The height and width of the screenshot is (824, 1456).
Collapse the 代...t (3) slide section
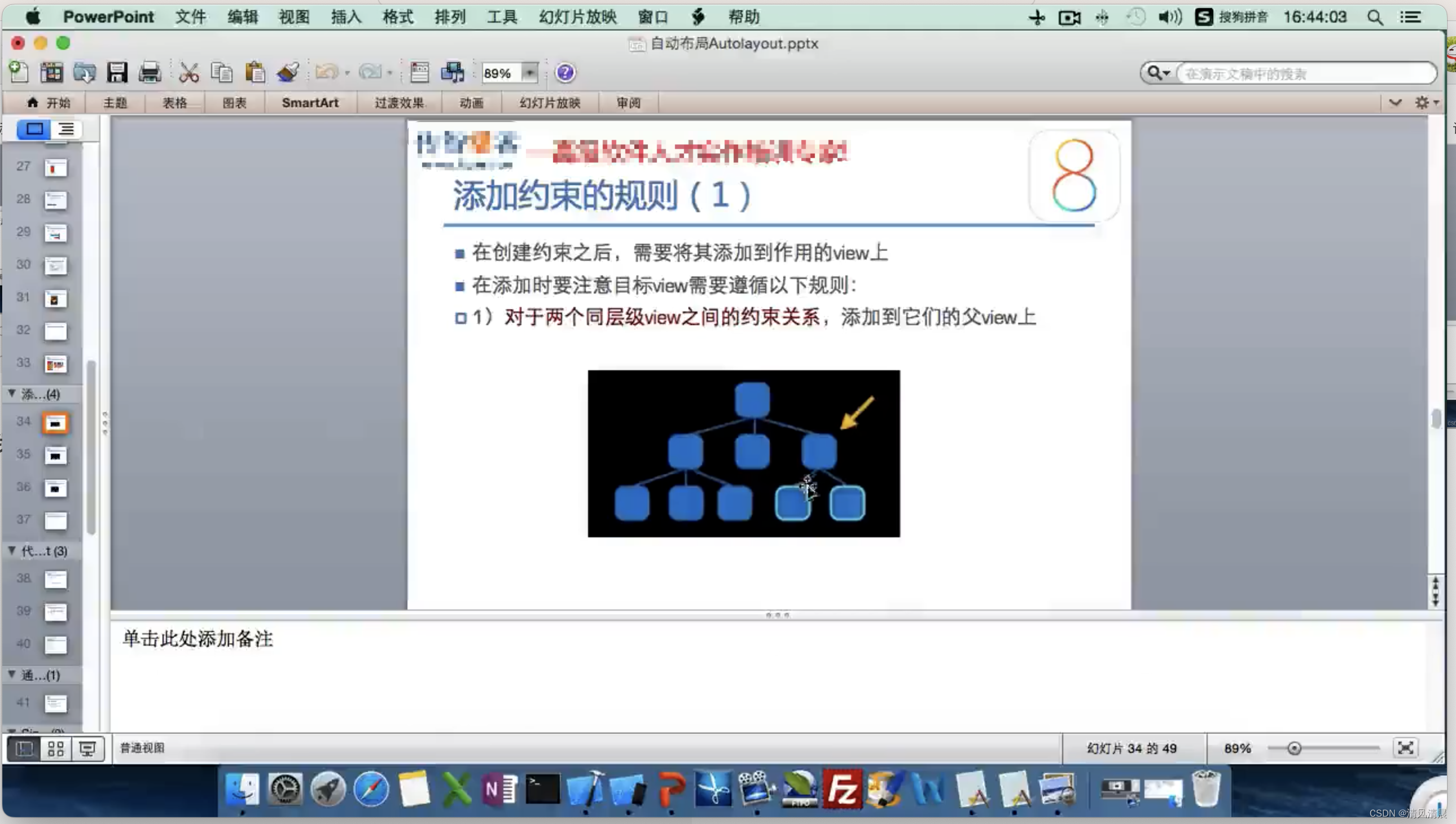click(12, 550)
